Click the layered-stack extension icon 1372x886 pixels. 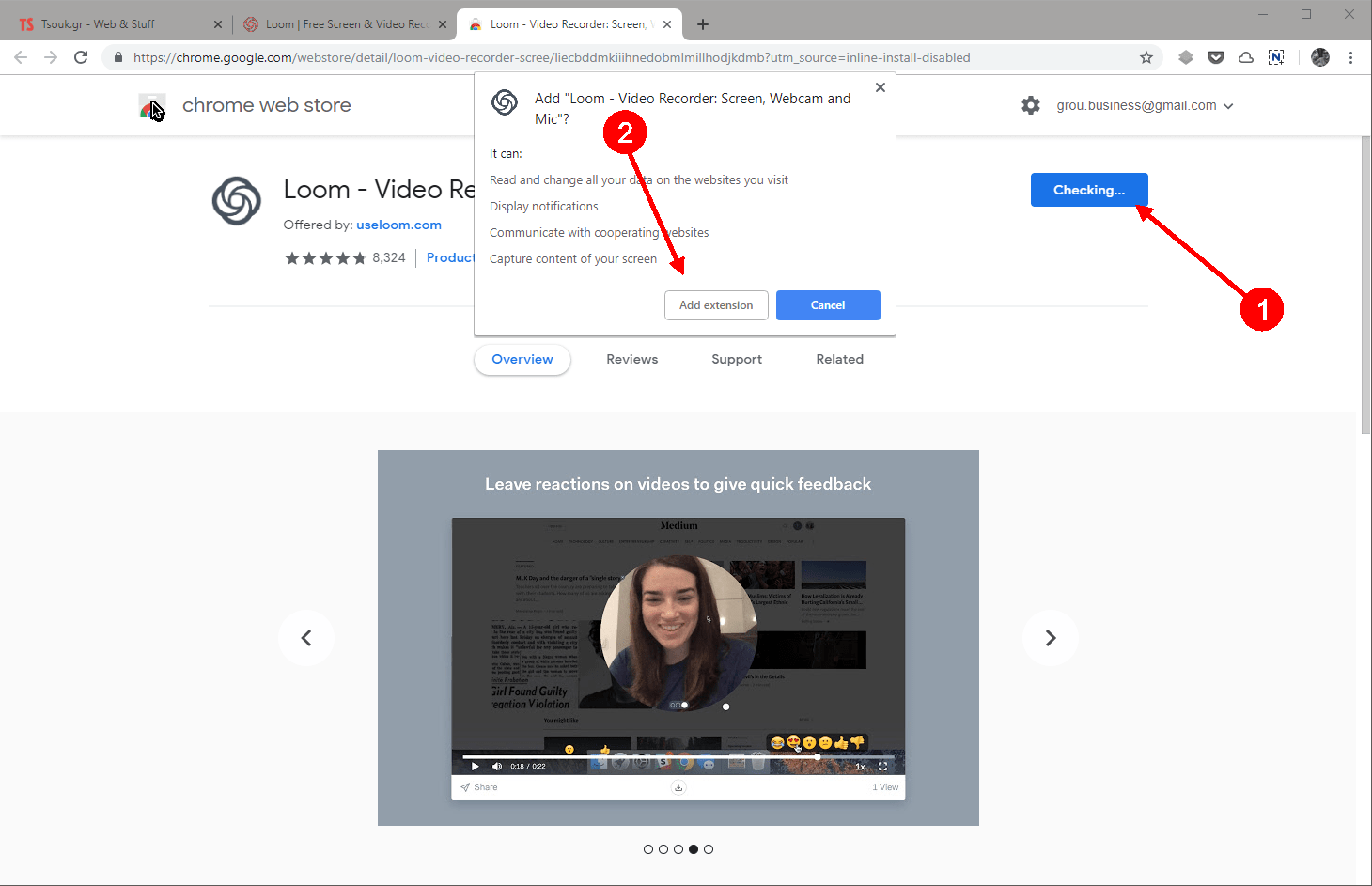click(x=1186, y=57)
